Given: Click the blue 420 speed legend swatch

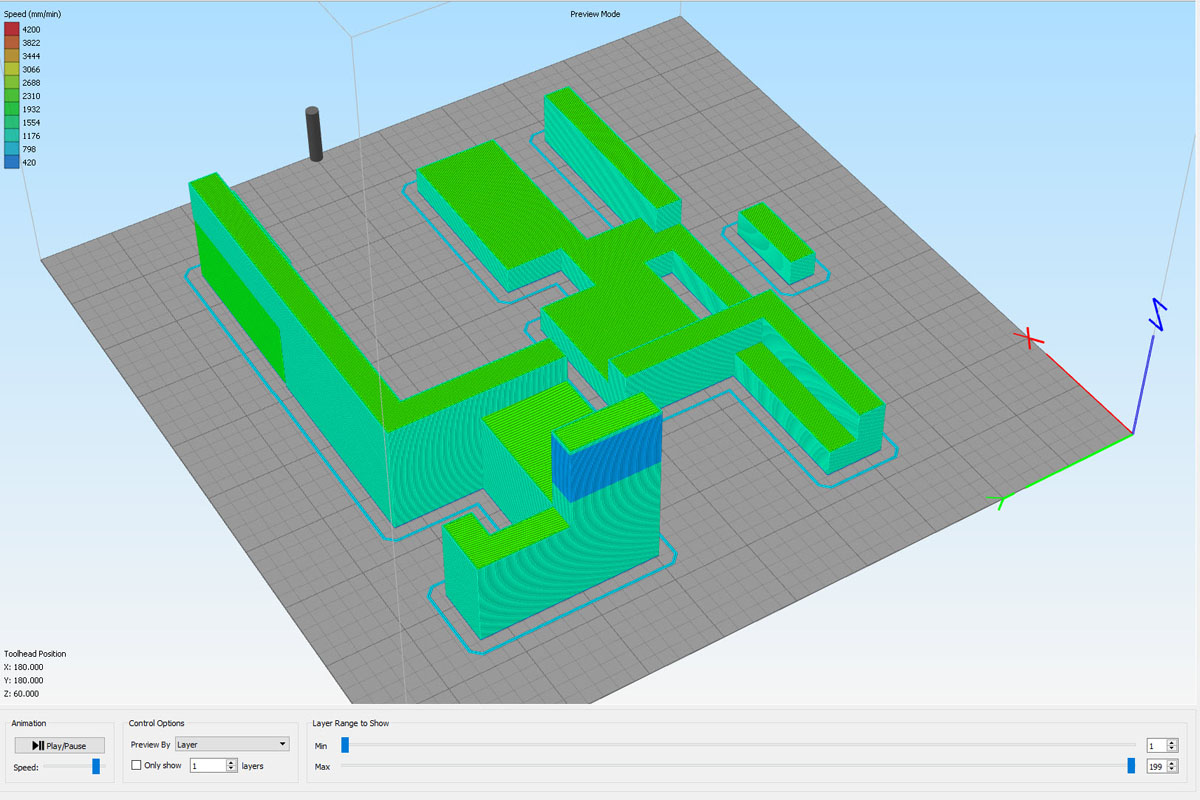Looking at the screenshot, I should pyautogui.click(x=12, y=162).
